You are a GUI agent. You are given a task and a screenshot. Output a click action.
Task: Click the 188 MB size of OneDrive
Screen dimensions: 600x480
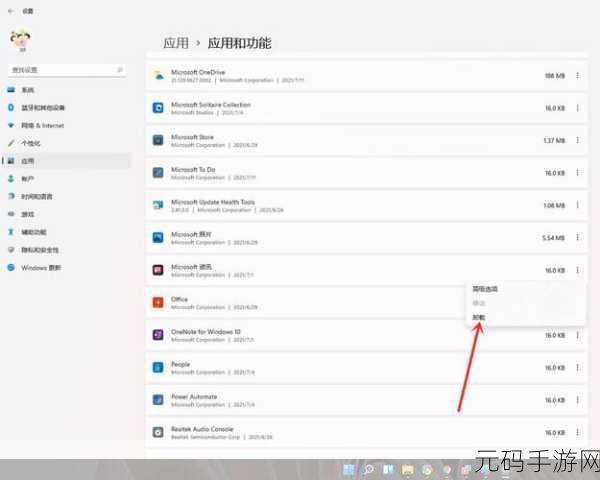point(555,76)
